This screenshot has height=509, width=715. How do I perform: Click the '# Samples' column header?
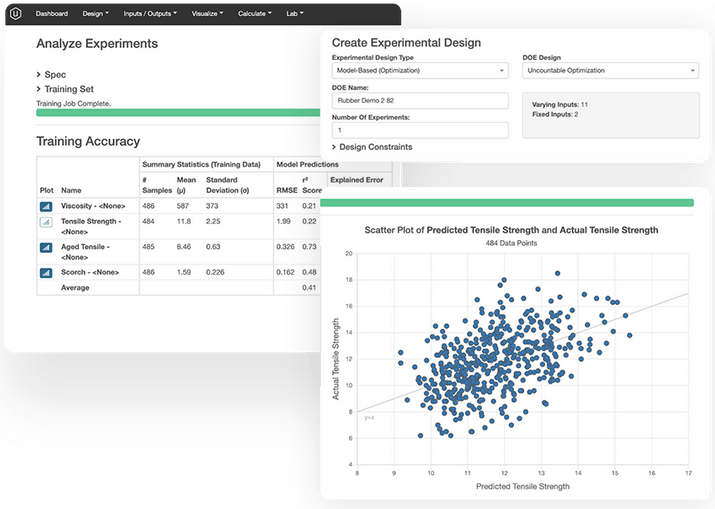click(x=157, y=185)
